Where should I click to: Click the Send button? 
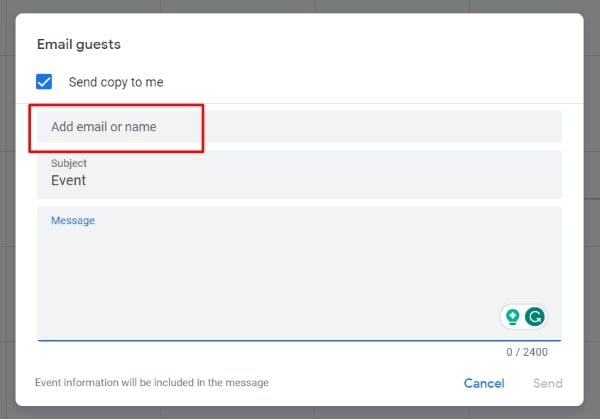tap(548, 383)
